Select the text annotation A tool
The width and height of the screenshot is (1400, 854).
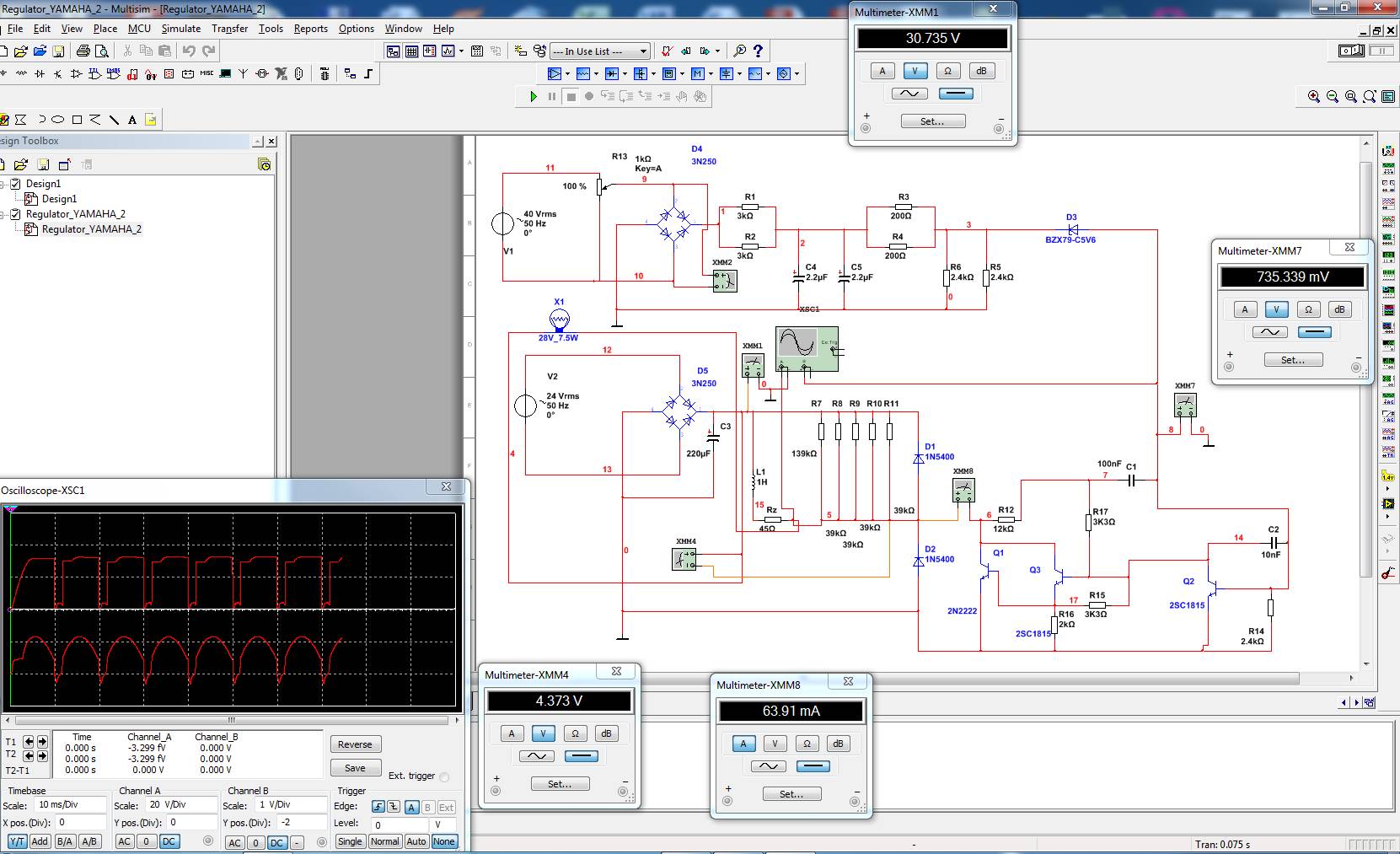132,120
